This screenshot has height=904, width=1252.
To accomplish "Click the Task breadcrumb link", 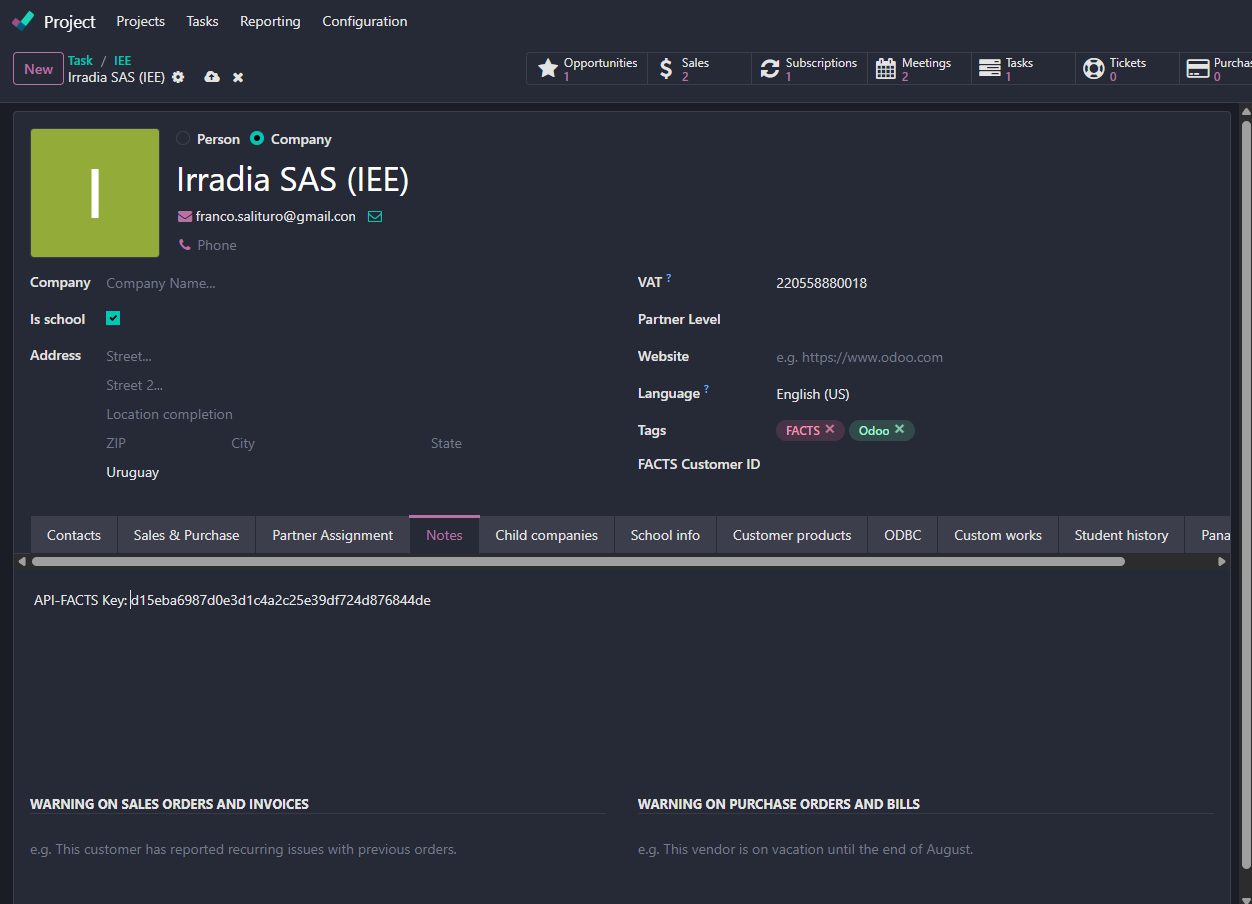I will [80, 61].
